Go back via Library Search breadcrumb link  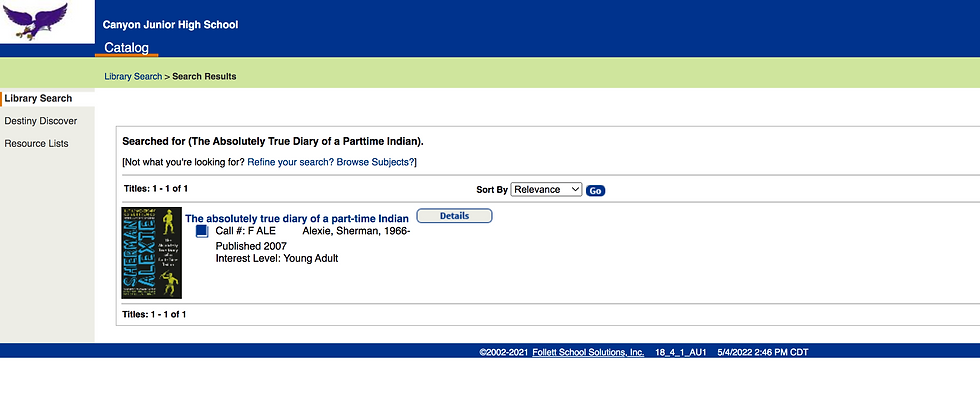(x=133, y=76)
